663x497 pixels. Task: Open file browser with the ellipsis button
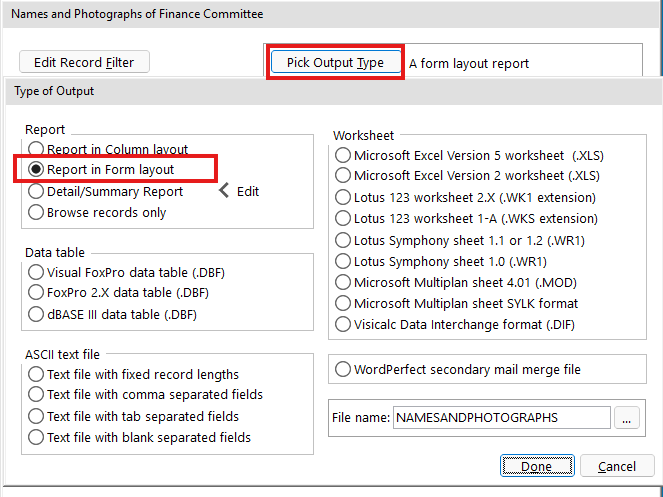627,418
